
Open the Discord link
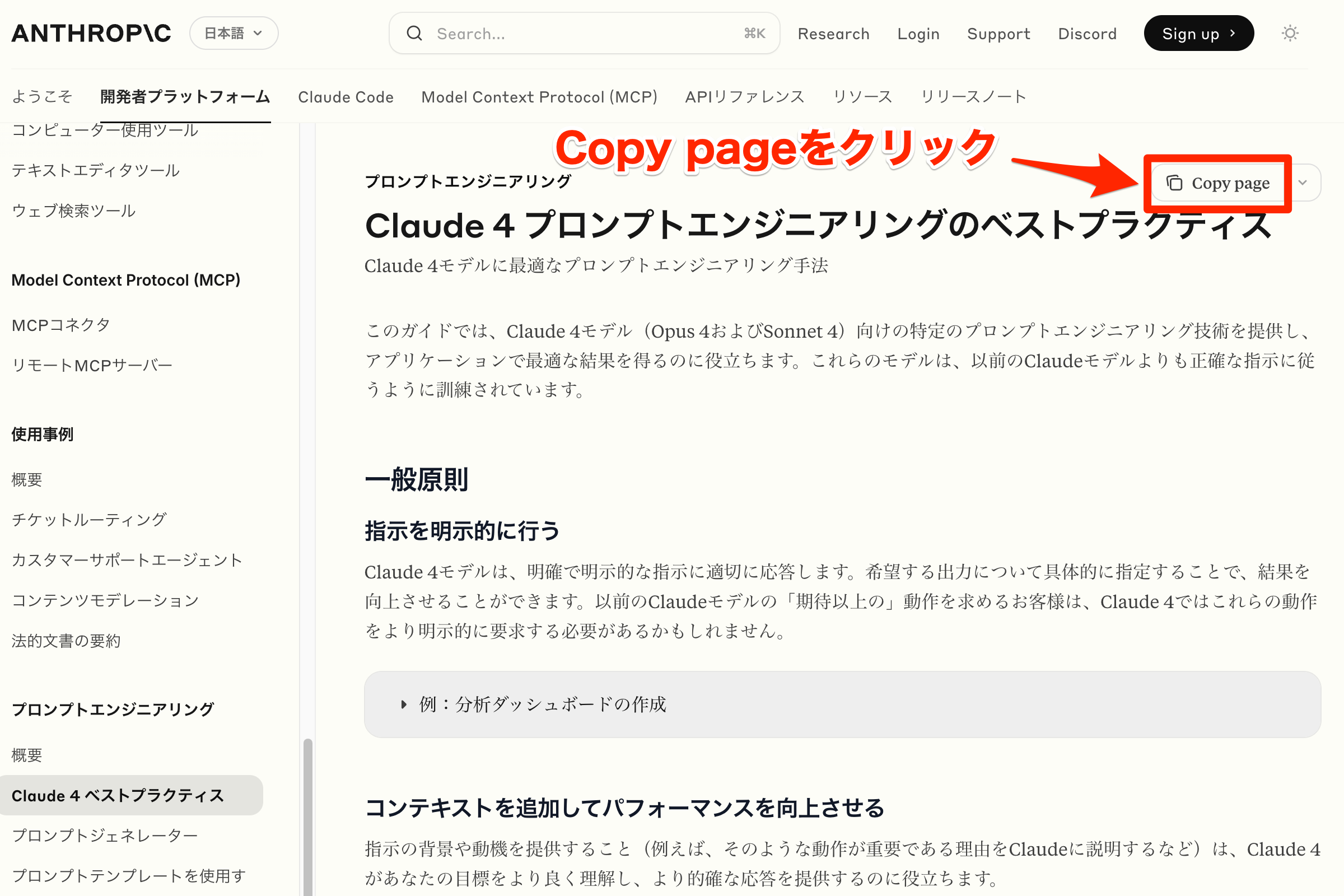[x=1087, y=34]
